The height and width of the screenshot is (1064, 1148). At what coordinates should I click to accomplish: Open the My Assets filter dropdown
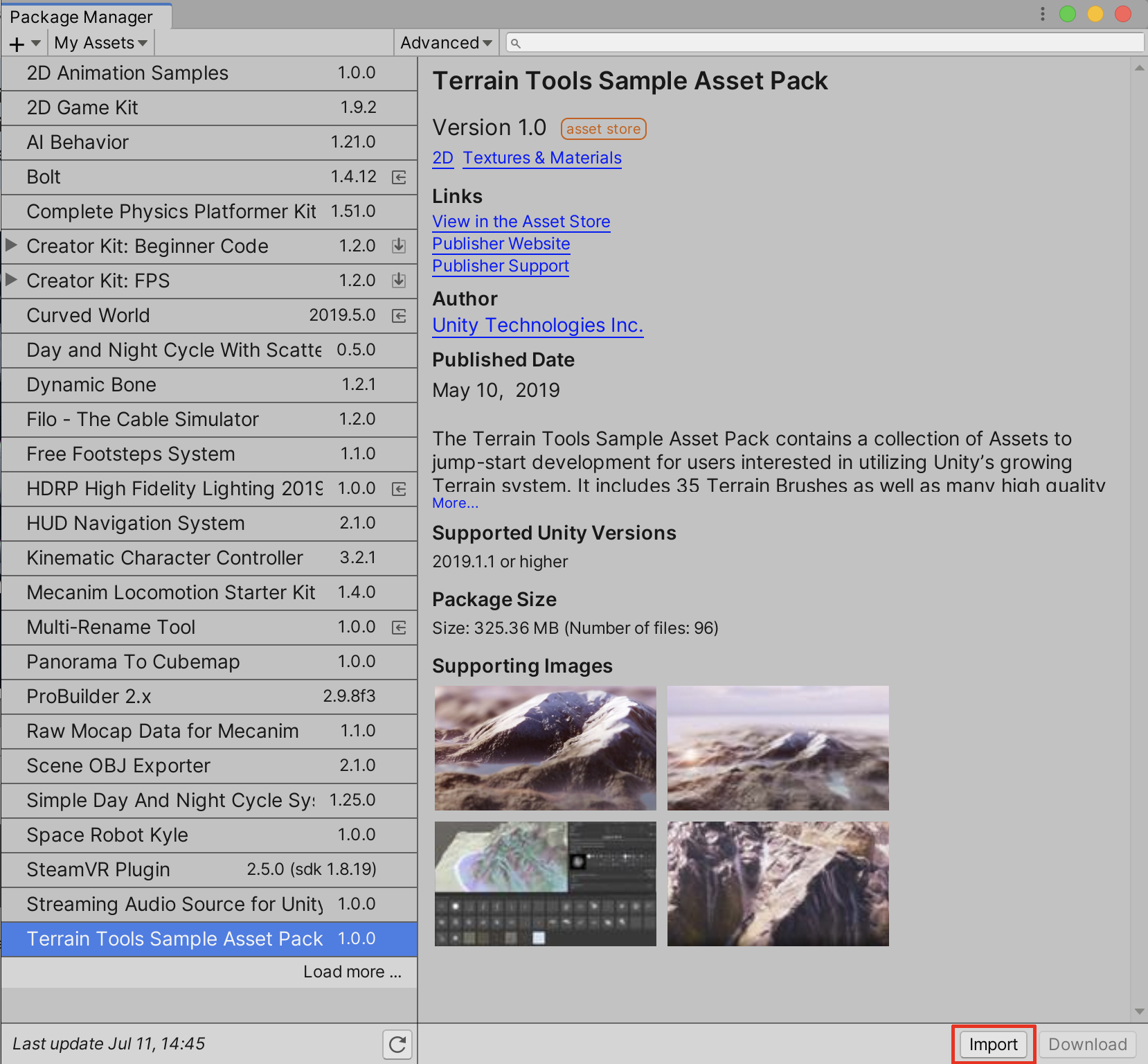[100, 43]
